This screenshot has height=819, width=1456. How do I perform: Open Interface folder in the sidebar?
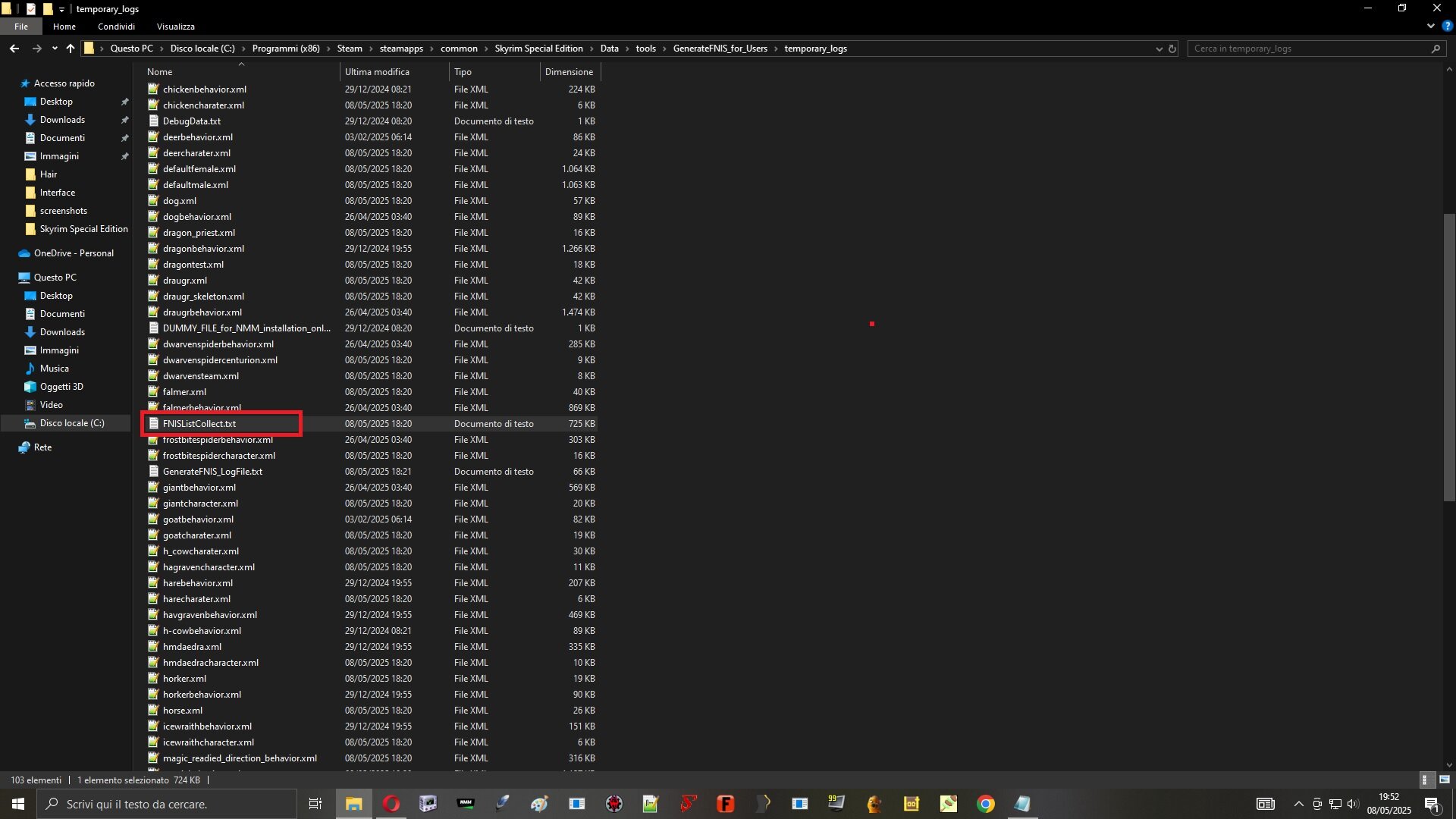[58, 193]
